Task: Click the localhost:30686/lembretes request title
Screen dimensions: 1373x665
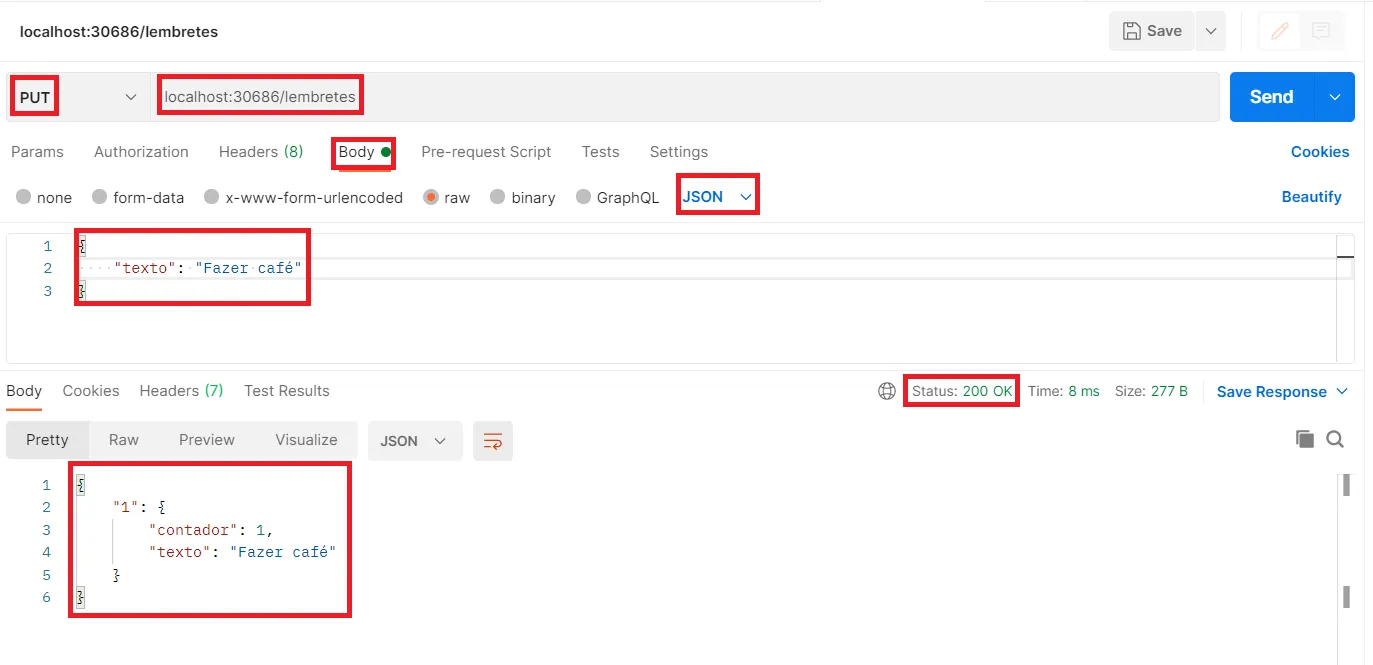Action: tap(119, 31)
